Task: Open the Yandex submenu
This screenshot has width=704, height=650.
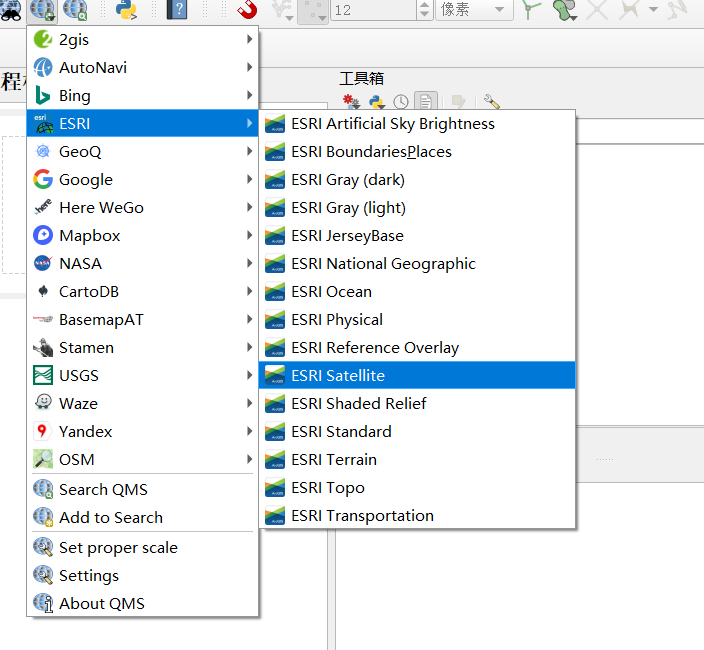Action: 142,431
